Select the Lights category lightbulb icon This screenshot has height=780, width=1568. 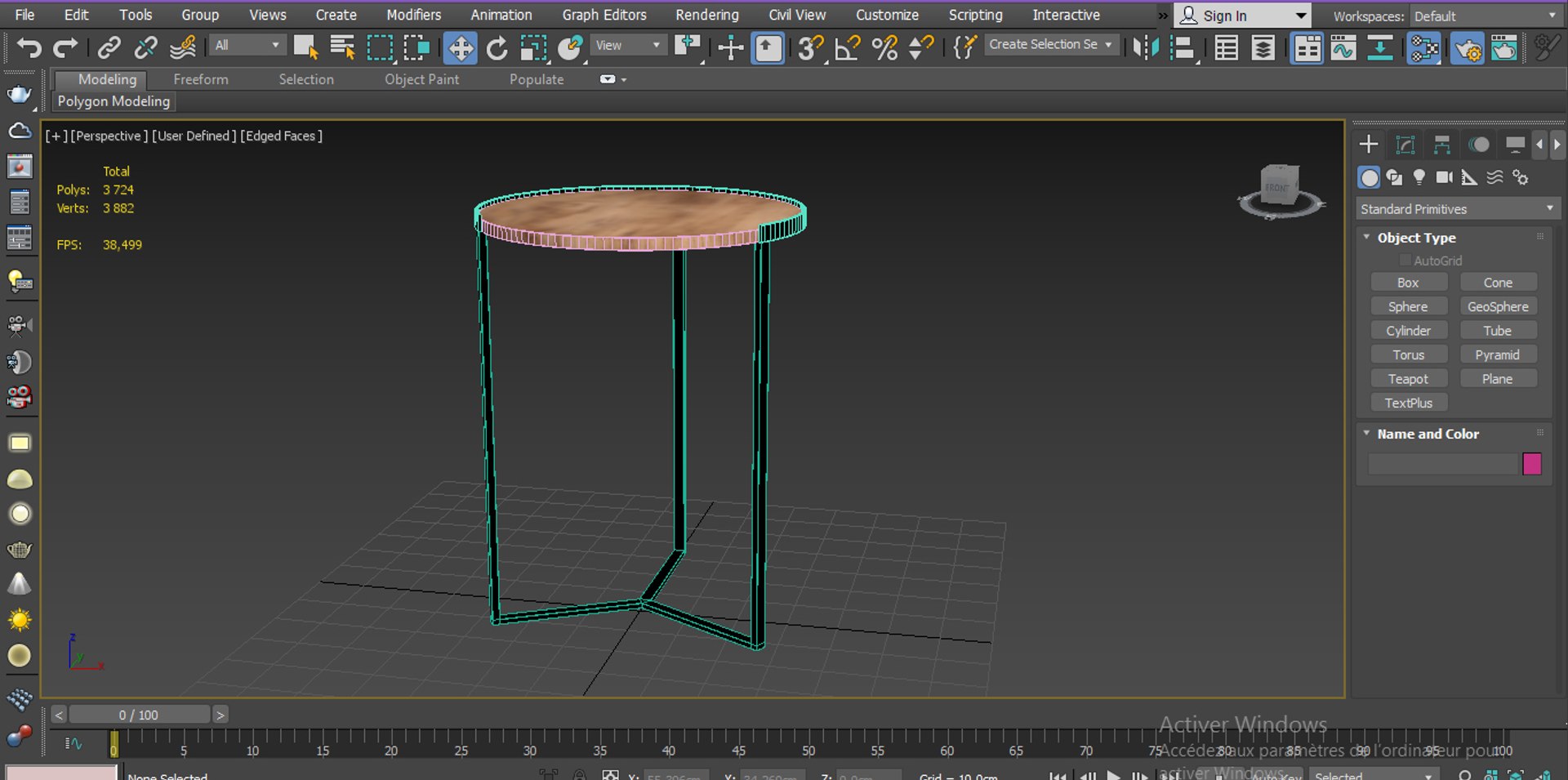pos(1419,177)
